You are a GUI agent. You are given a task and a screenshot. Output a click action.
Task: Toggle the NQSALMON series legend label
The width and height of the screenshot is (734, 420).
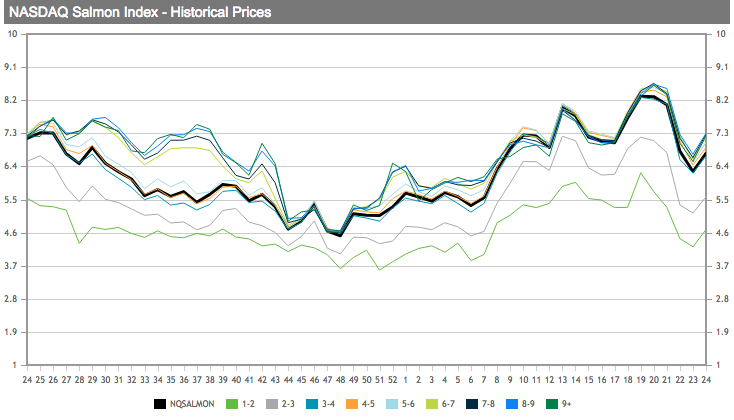click(192, 404)
